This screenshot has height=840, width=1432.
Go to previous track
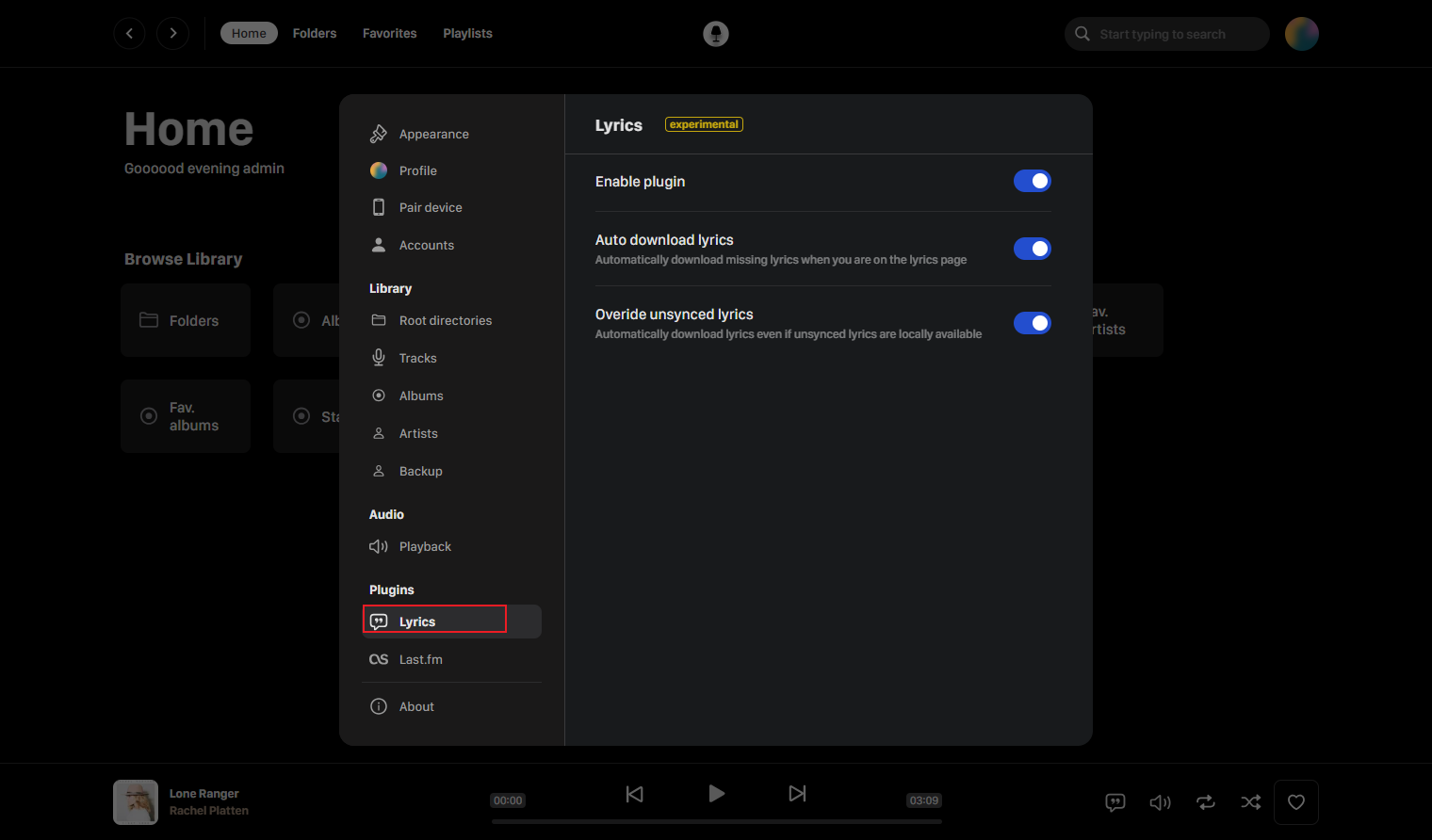[x=635, y=794]
